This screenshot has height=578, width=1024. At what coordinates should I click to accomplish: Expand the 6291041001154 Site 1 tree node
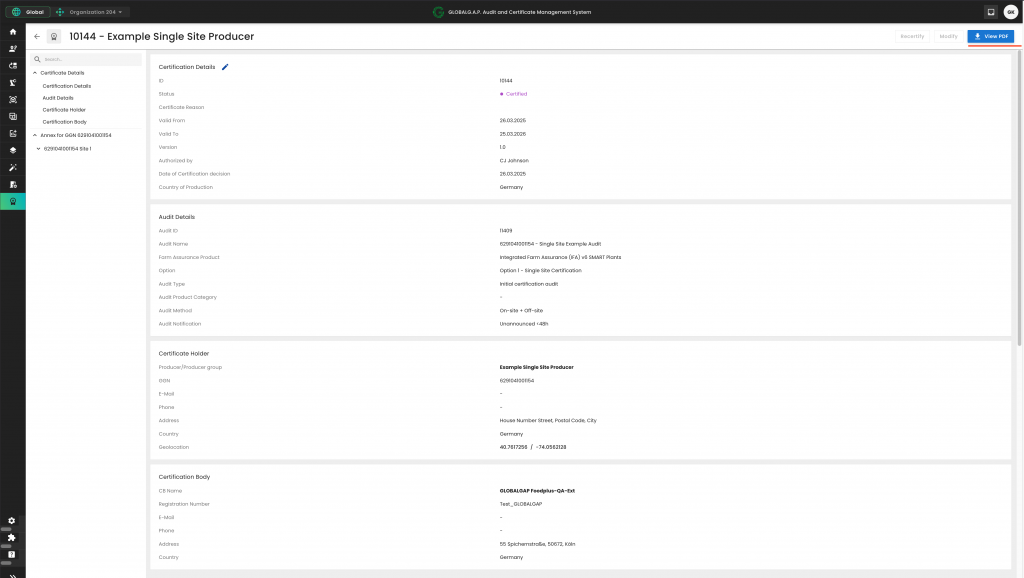(38, 149)
